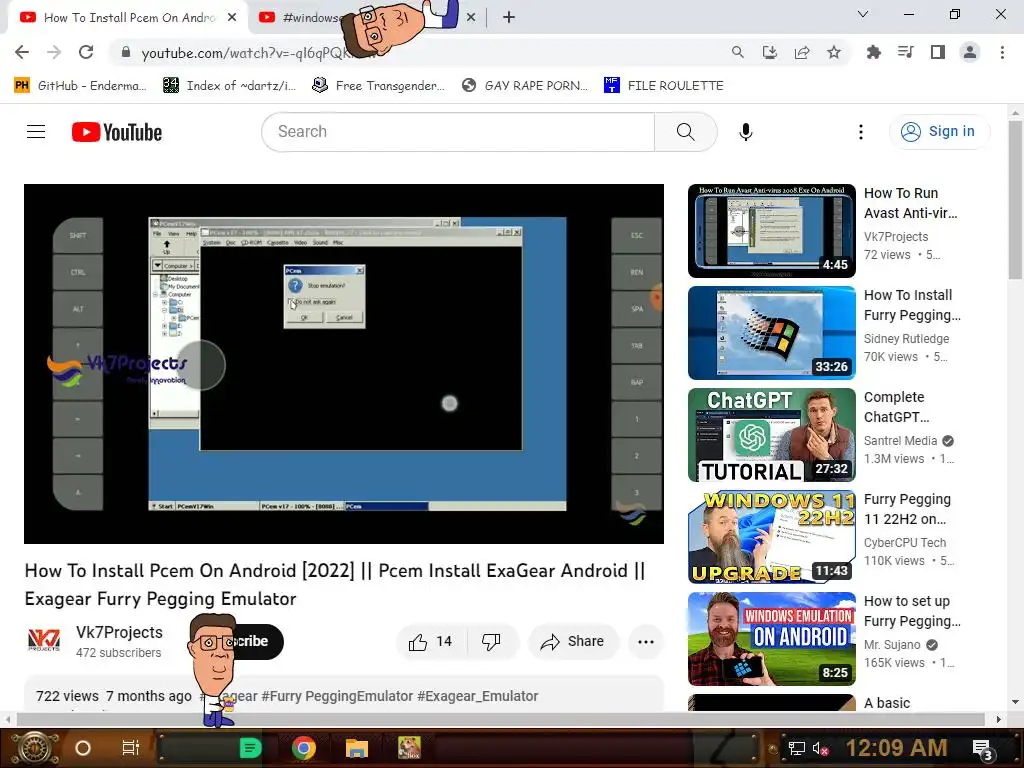The height and width of the screenshot is (768, 1024).
Task: Click the taskbar clock 12:09 AM
Action: pos(897,748)
